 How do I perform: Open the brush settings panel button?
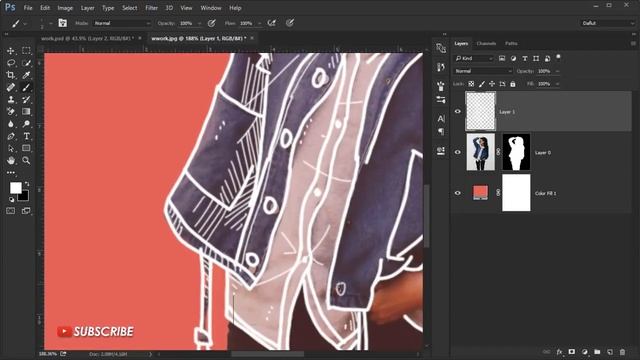pyautogui.click(x=62, y=23)
